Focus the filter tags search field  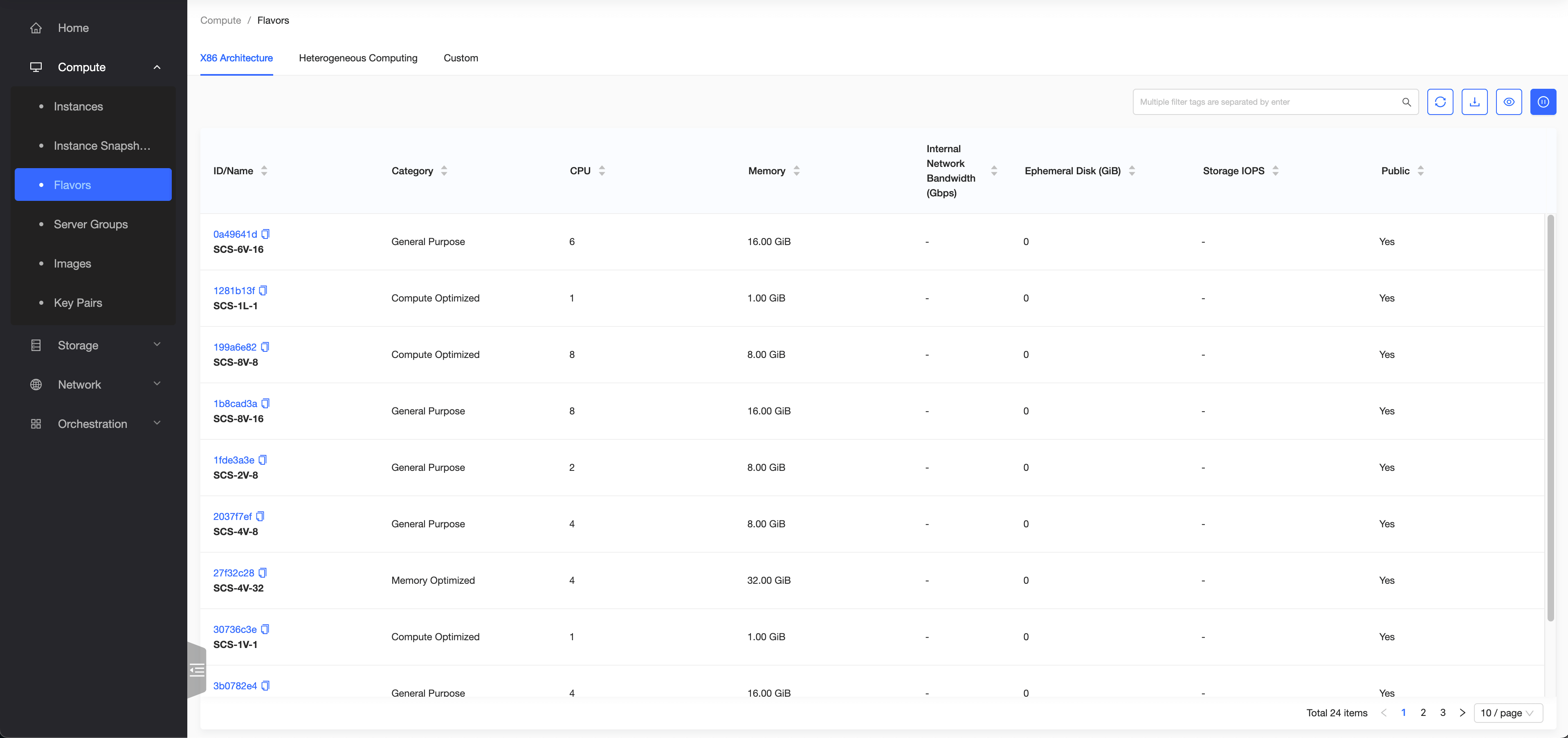coord(1266,102)
